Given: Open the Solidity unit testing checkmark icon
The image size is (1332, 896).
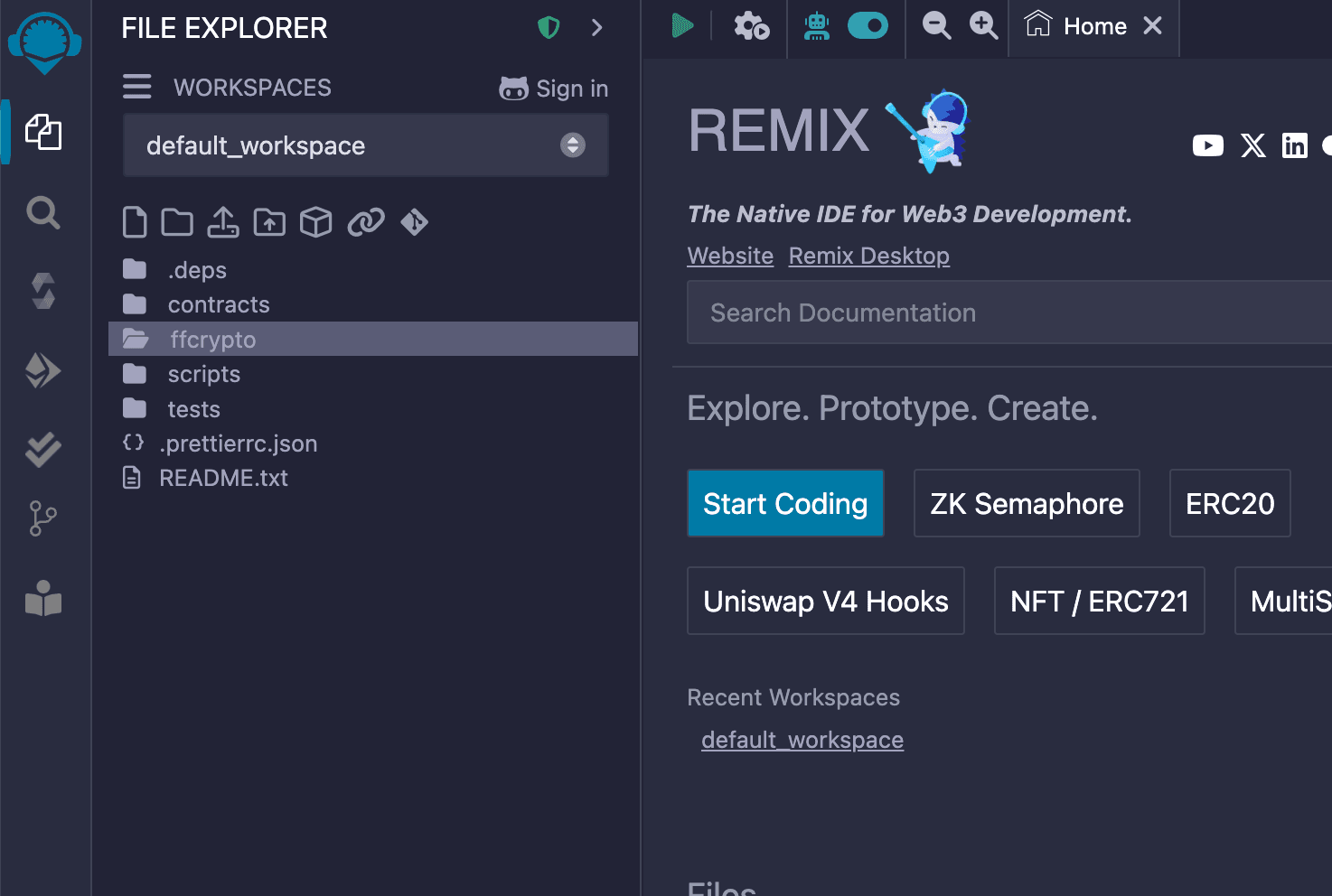Looking at the screenshot, I should click(43, 449).
